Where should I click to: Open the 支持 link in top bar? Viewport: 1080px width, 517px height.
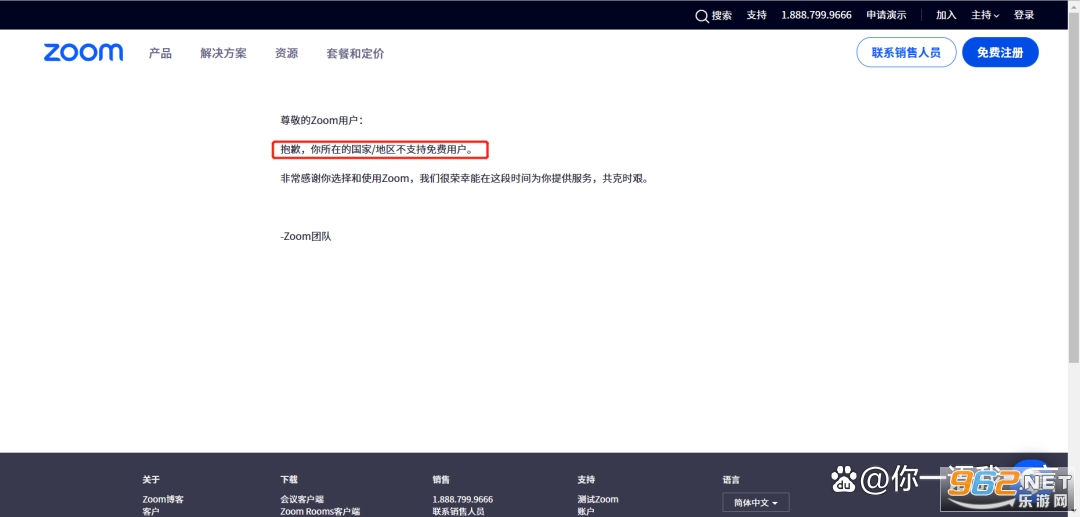coord(756,15)
